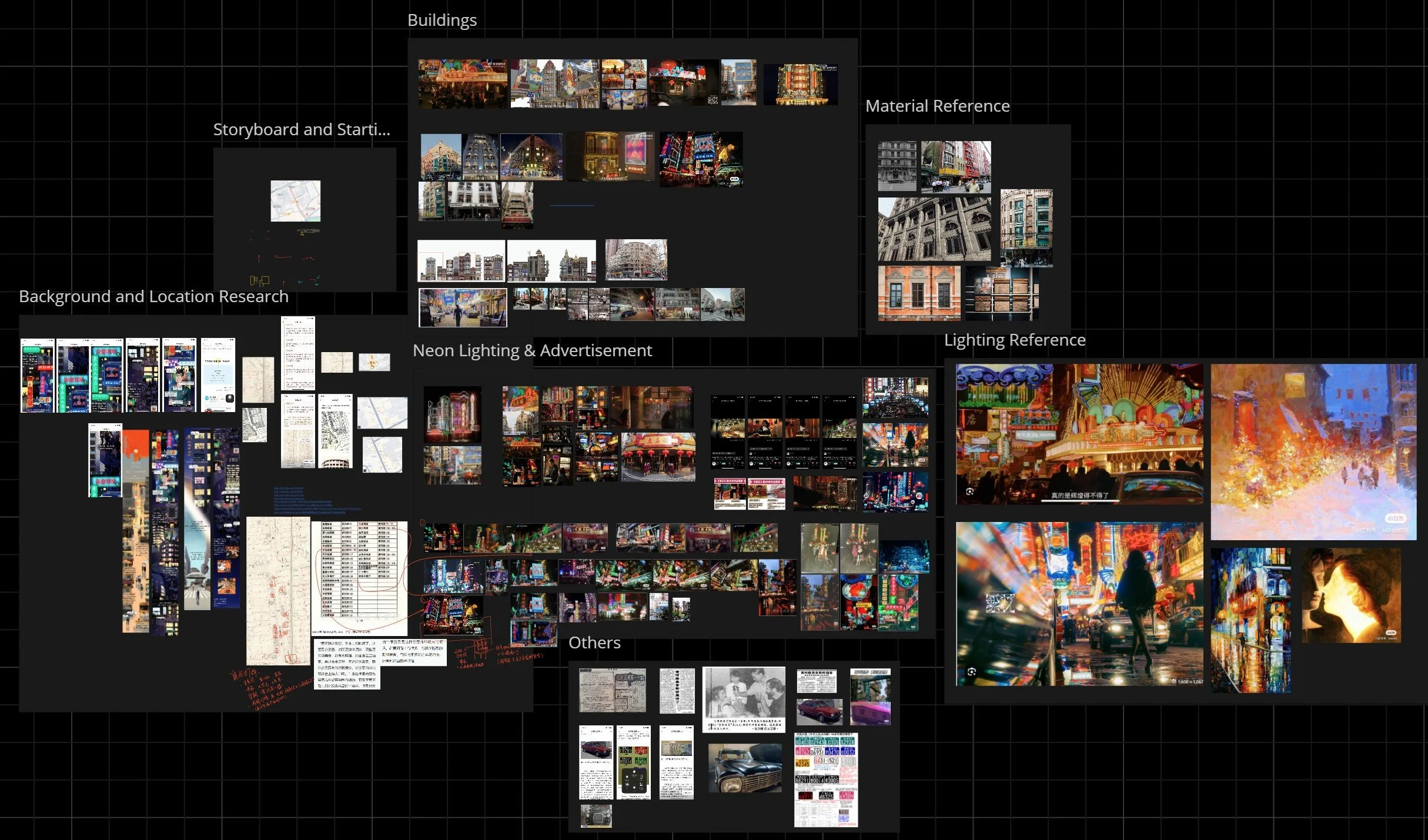Image resolution: width=1428 pixels, height=840 pixels.
Task: Click the license plates chart image
Action: pos(825,779)
